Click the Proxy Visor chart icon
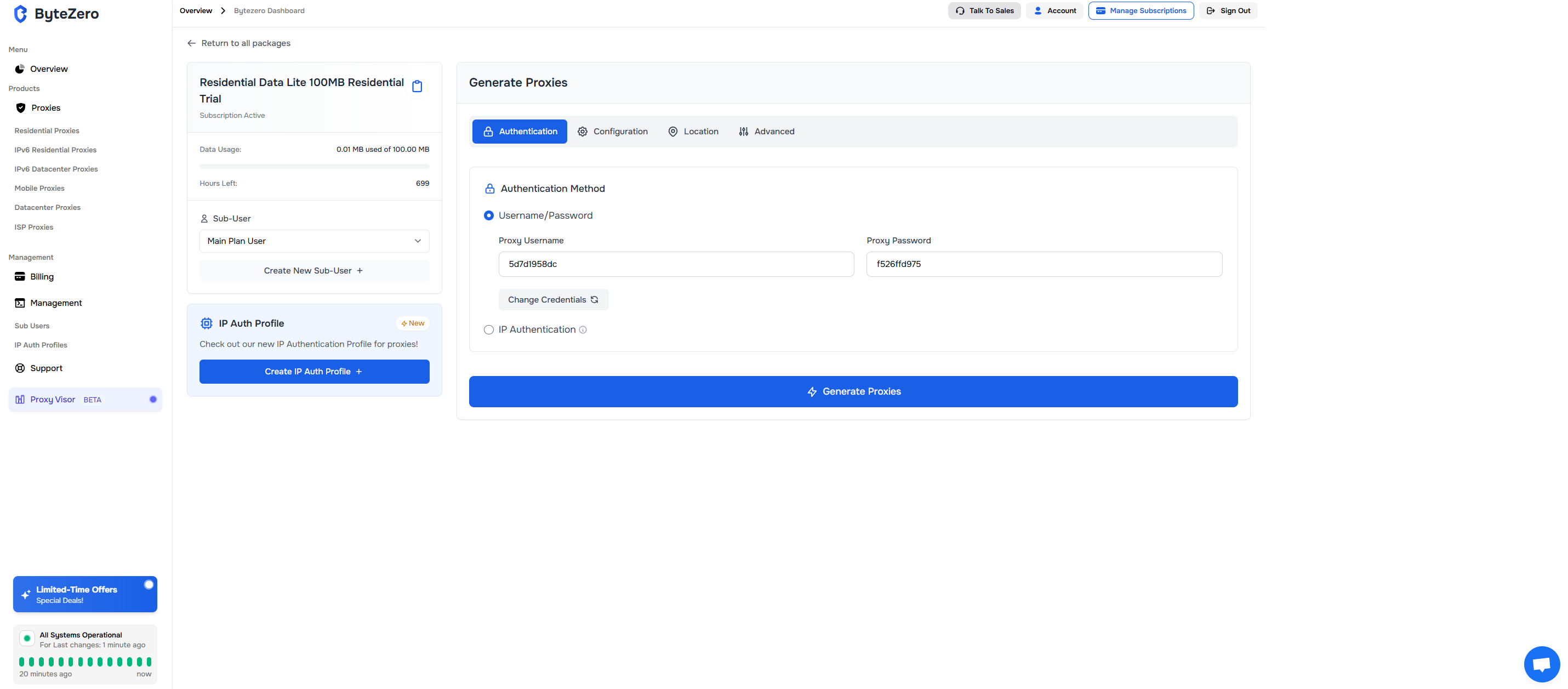Viewport: 1568px width, 689px height. coord(20,400)
